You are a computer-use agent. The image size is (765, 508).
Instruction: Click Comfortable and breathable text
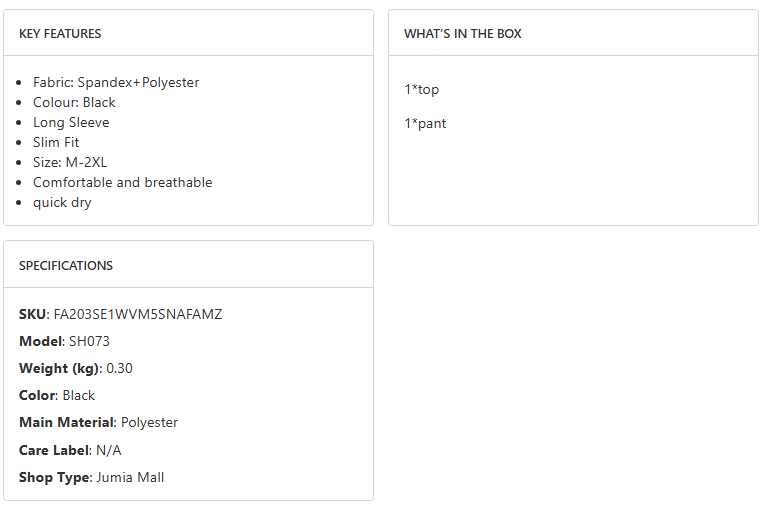click(x=122, y=183)
